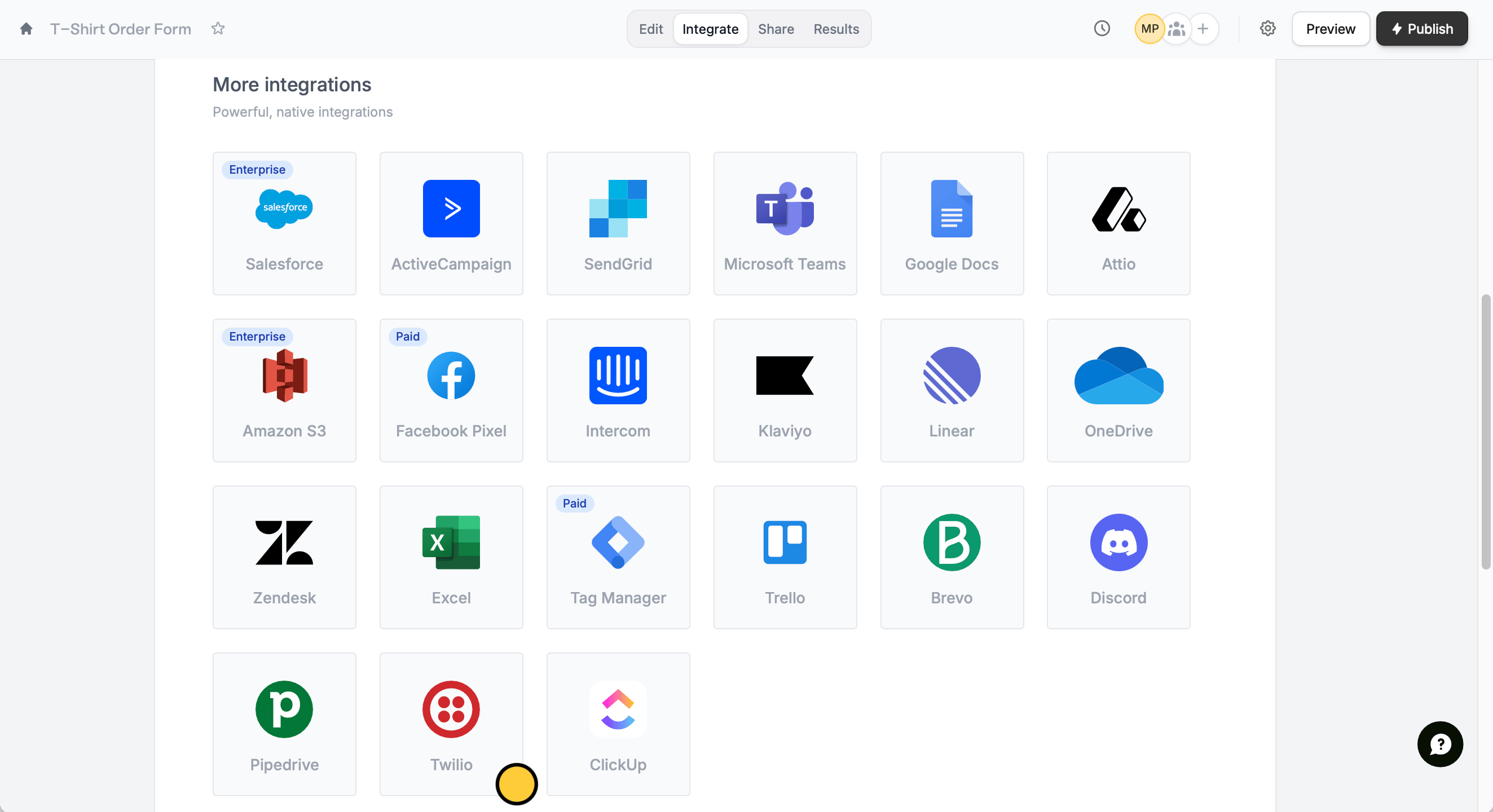Open form settings gear icon
Image resolution: width=1493 pixels, height=812 pixels.
coord(1267,28)
